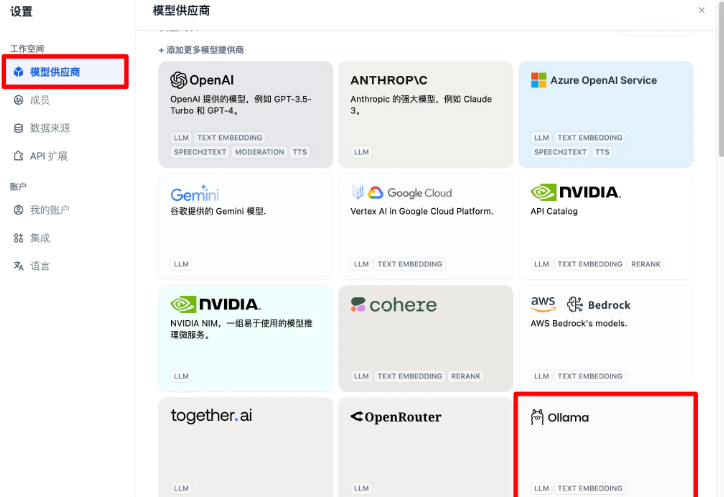Click the database icon beside 数据来源

coord(18,128)
